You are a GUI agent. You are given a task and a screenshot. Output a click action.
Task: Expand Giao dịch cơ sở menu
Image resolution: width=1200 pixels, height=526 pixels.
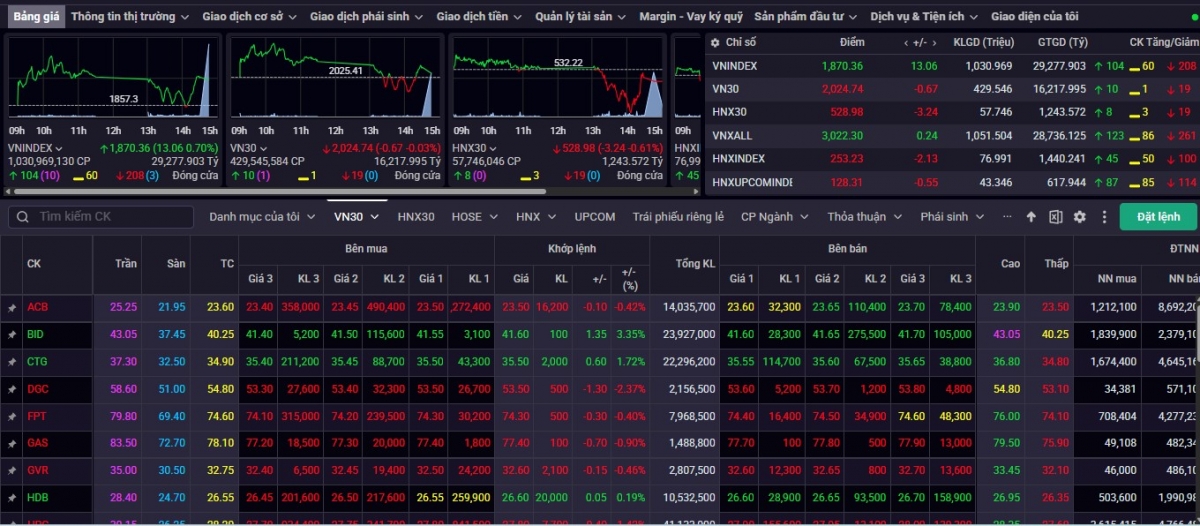pos(250,17)
